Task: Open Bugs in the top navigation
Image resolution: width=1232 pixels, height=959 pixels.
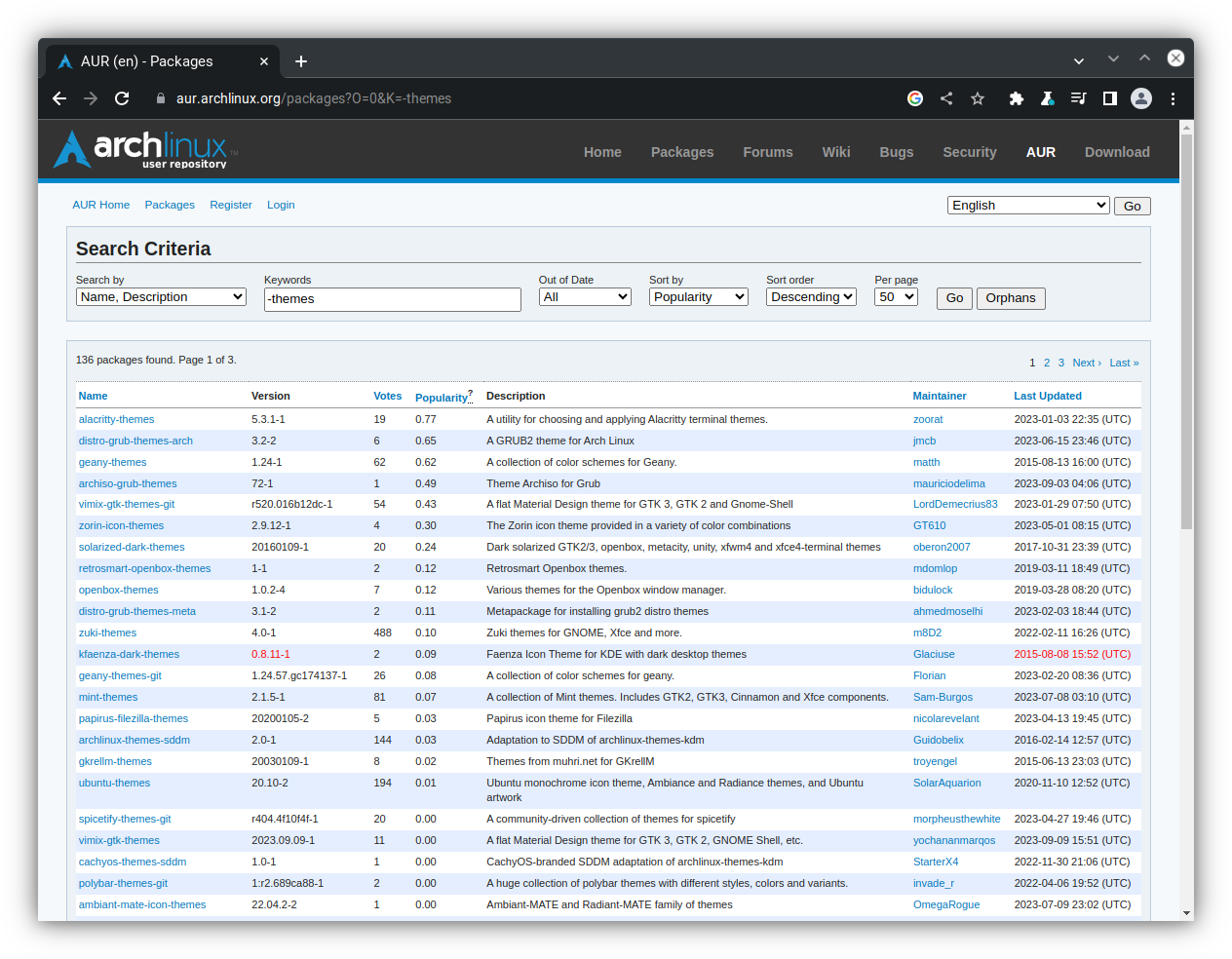Action: (x=897, y=152)
